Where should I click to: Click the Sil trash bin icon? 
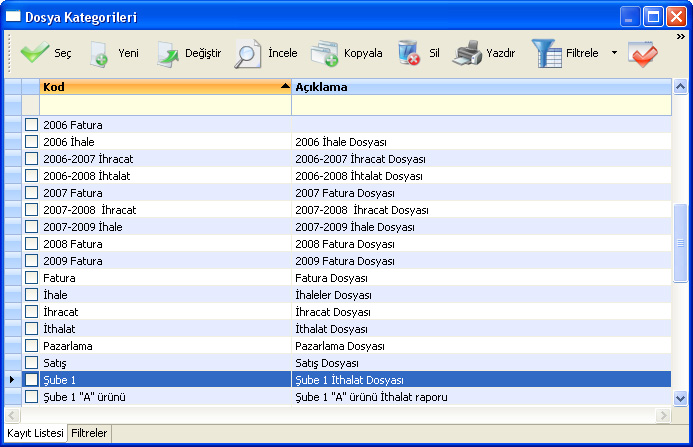coord(408,54)
